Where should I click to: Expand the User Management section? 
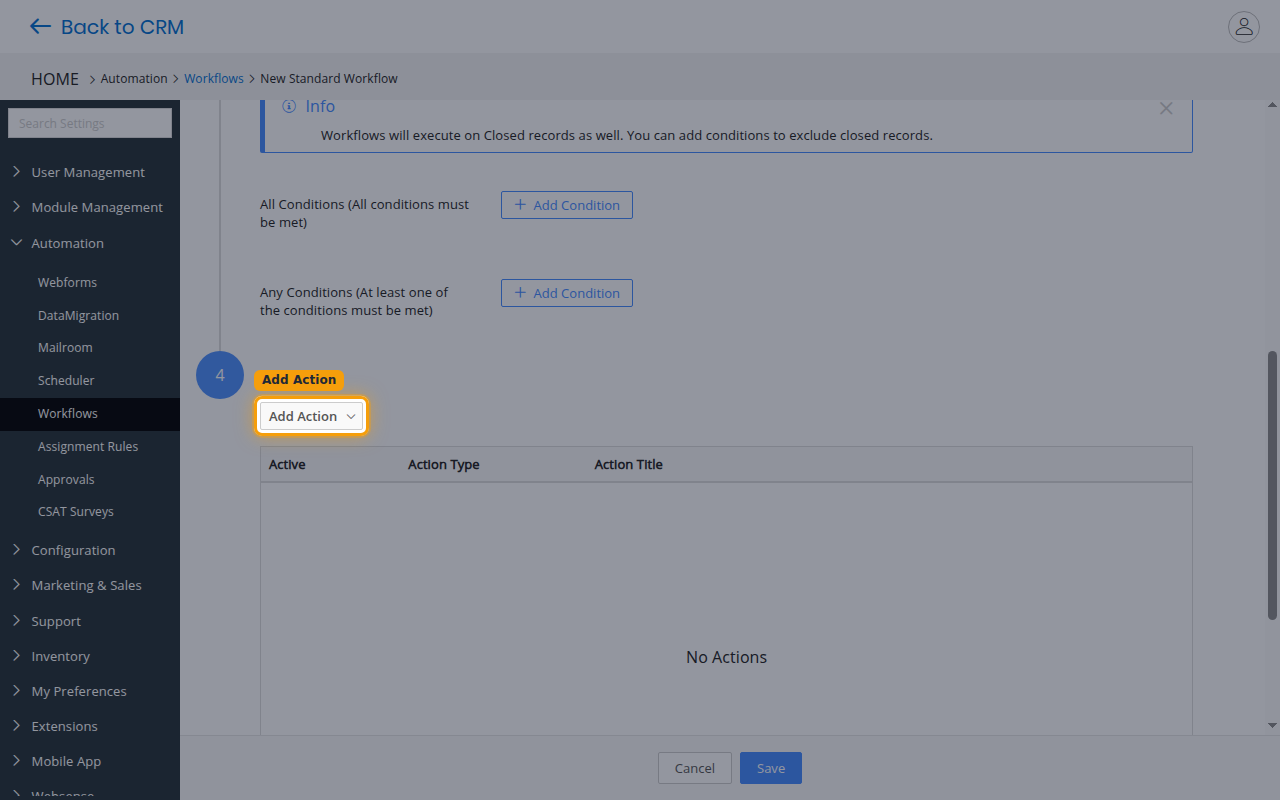tap(90, 172)
